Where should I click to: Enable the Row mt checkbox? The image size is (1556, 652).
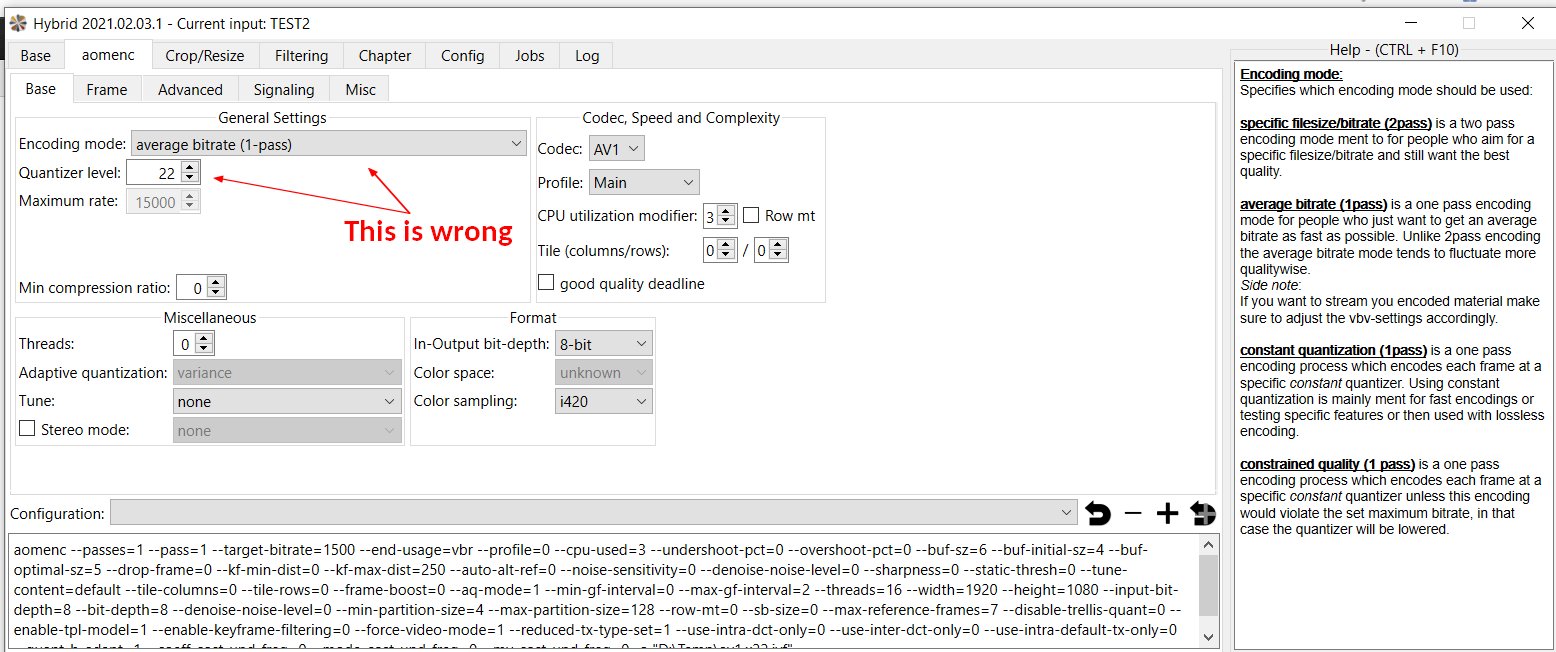tap(752, 215)
